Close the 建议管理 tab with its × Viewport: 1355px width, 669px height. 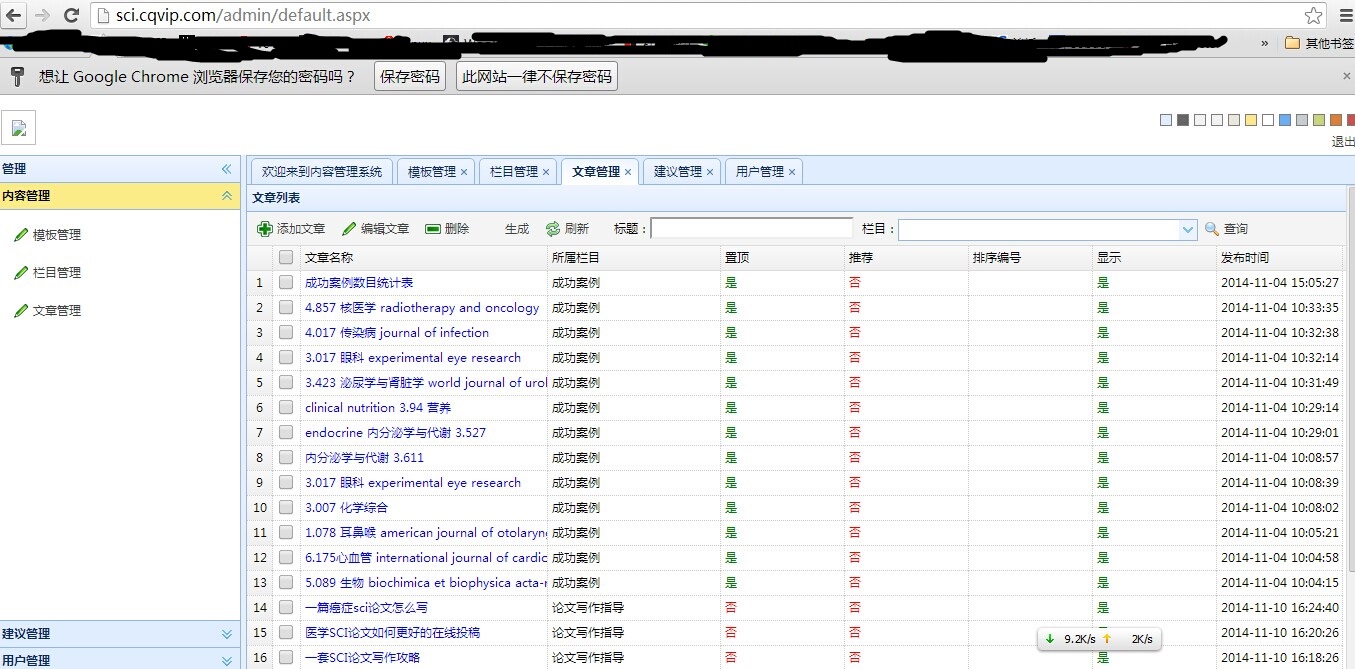(710, 172)
